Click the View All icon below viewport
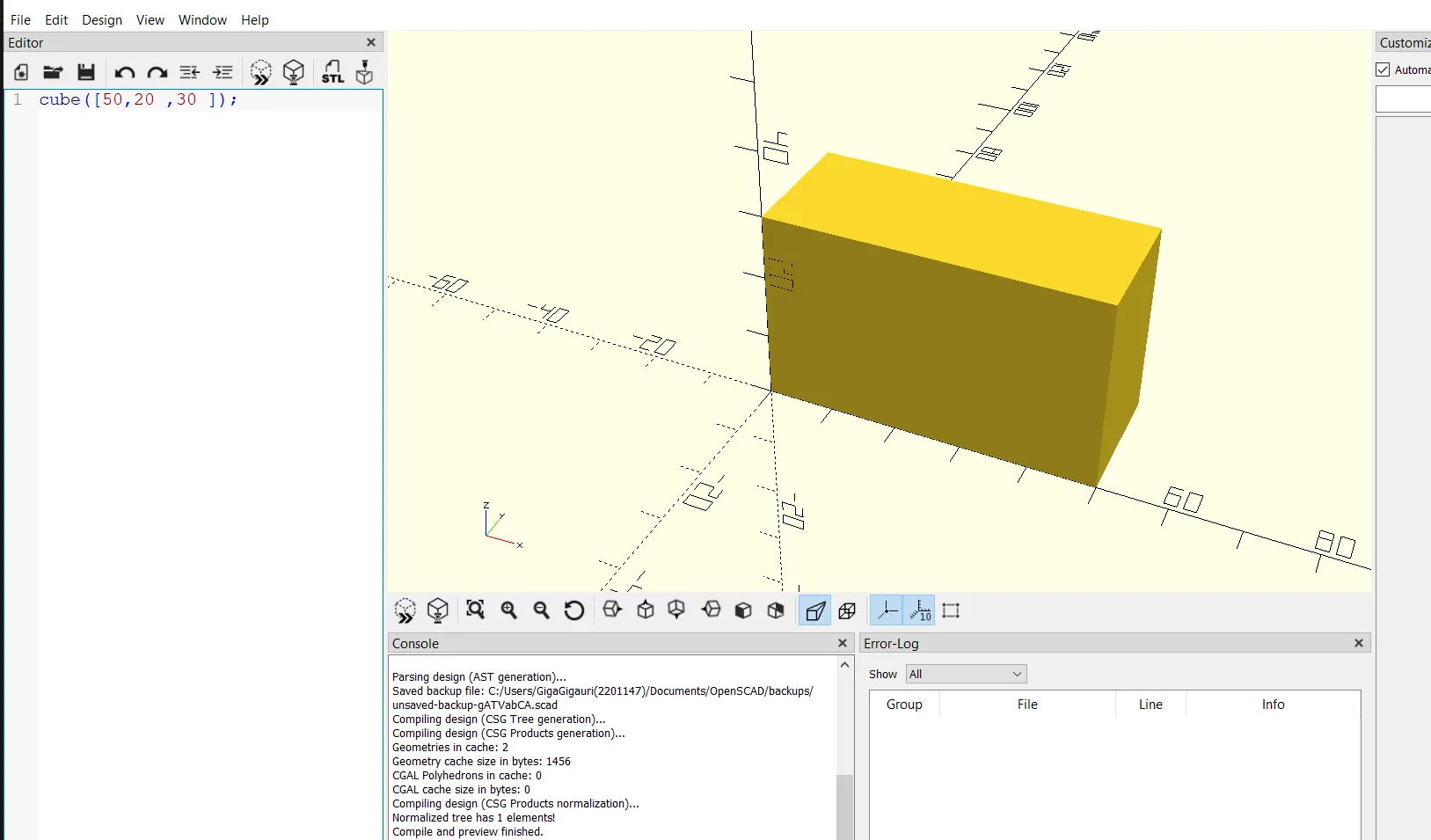The width and height of the screenshot is (1431, 840). click(x=476, y=610)
